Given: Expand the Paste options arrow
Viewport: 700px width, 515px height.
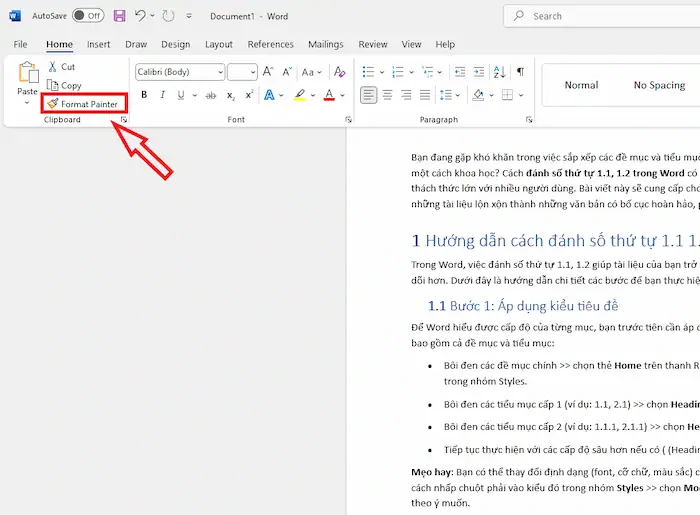Looking at the screenshot, I should (x=27, y=102).
